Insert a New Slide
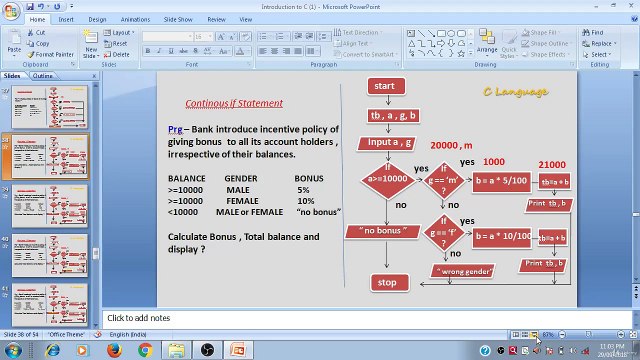This screenshot has height=360, width=640. tap(91, 43)
